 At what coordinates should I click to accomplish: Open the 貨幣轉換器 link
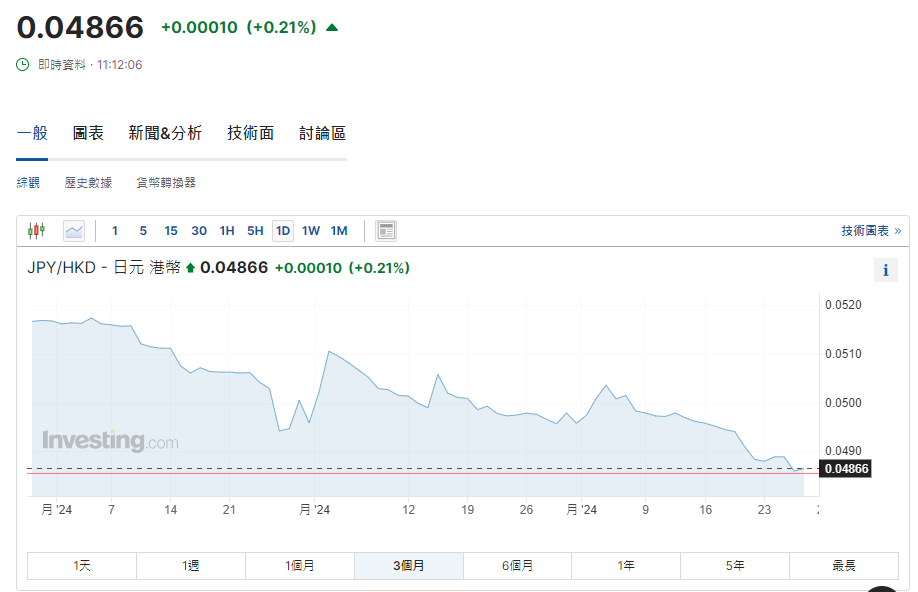(x=166, y=183)
